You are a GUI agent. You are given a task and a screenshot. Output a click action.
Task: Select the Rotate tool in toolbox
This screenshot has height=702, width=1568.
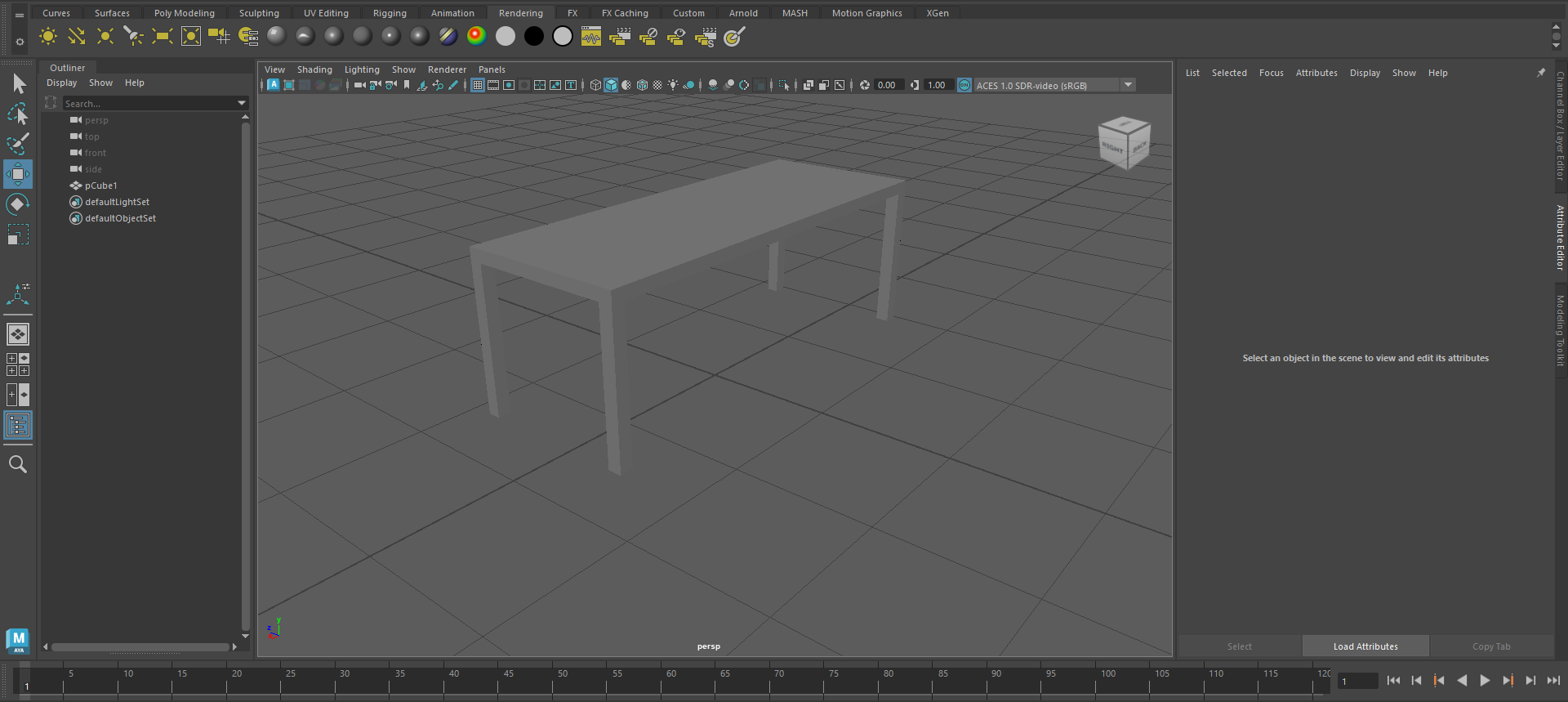point(17,204)
